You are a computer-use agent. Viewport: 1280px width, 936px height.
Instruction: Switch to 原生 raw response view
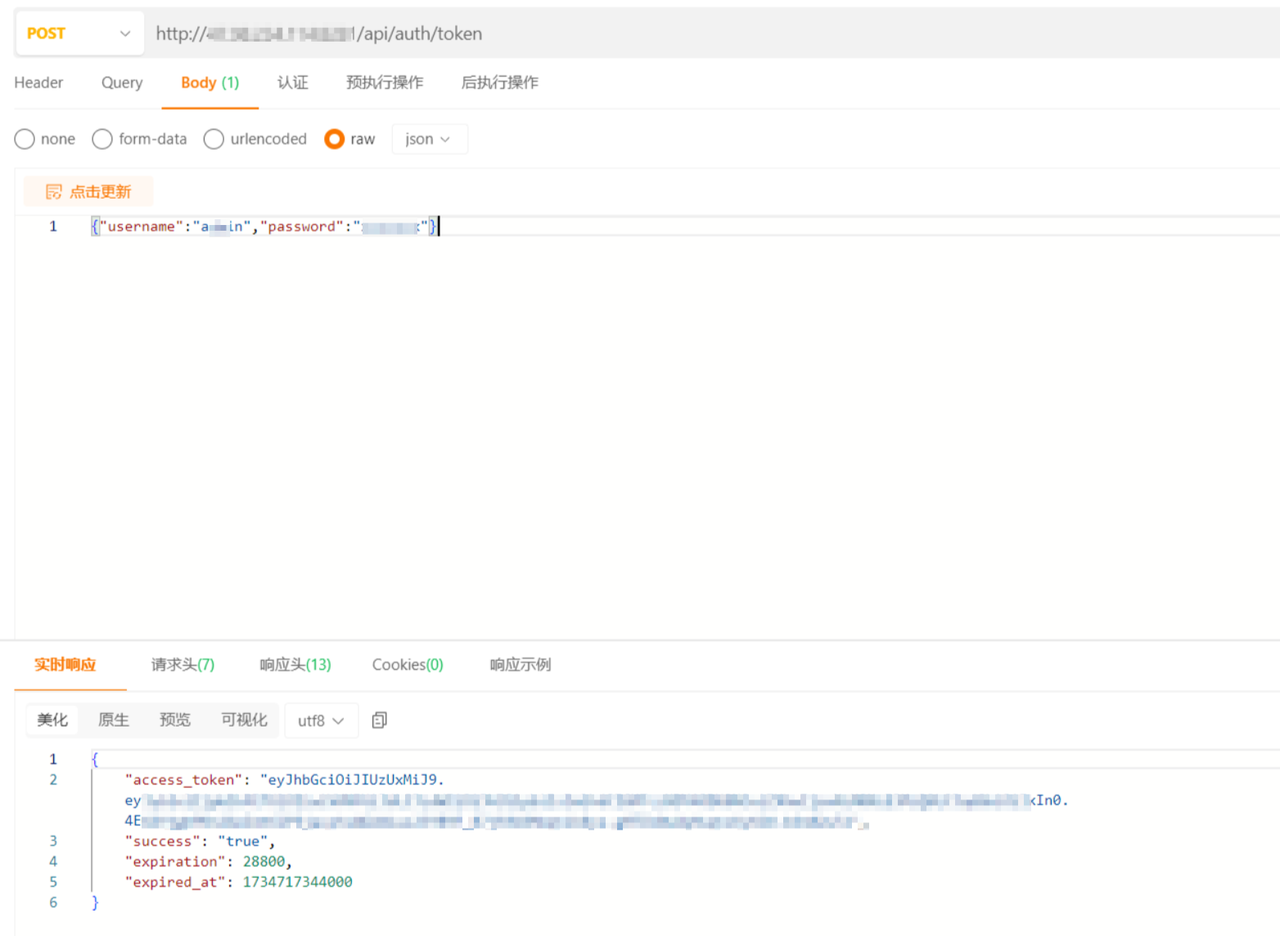[113, 720]
